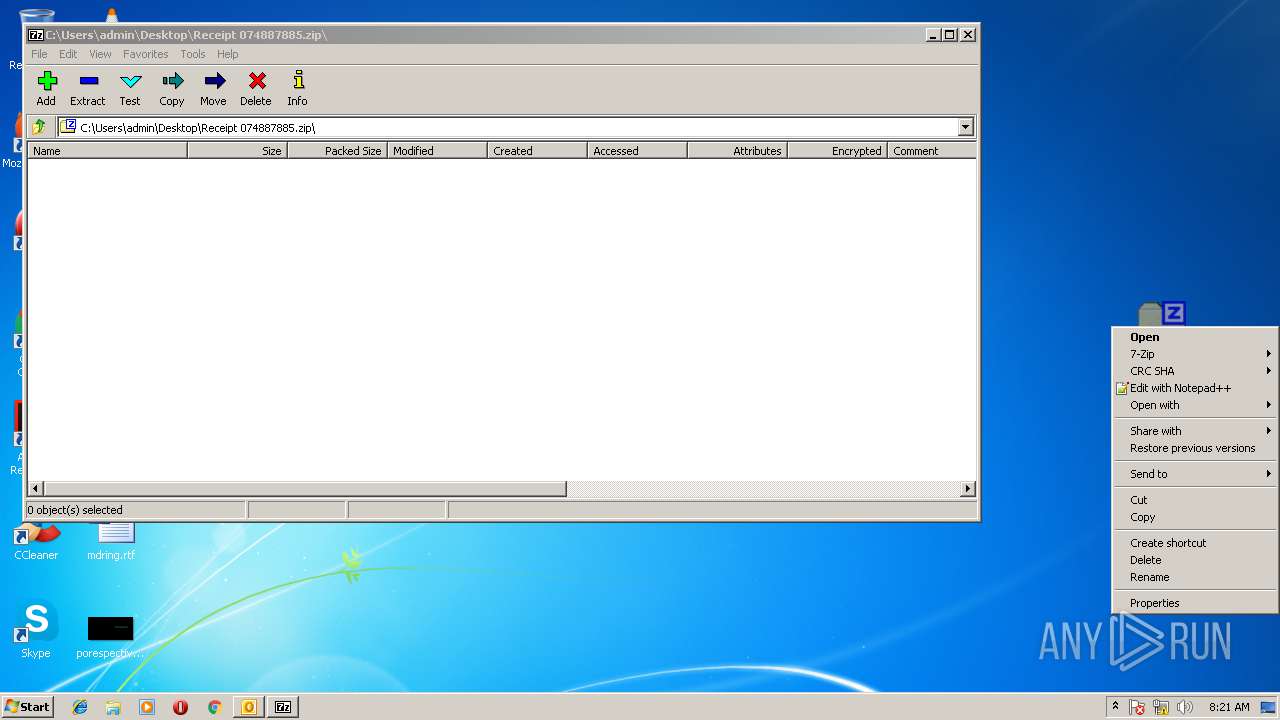The image size is (1280, 720).
Task: Click the volume speaker tray icon
Action: click(x=1185, y=707)
